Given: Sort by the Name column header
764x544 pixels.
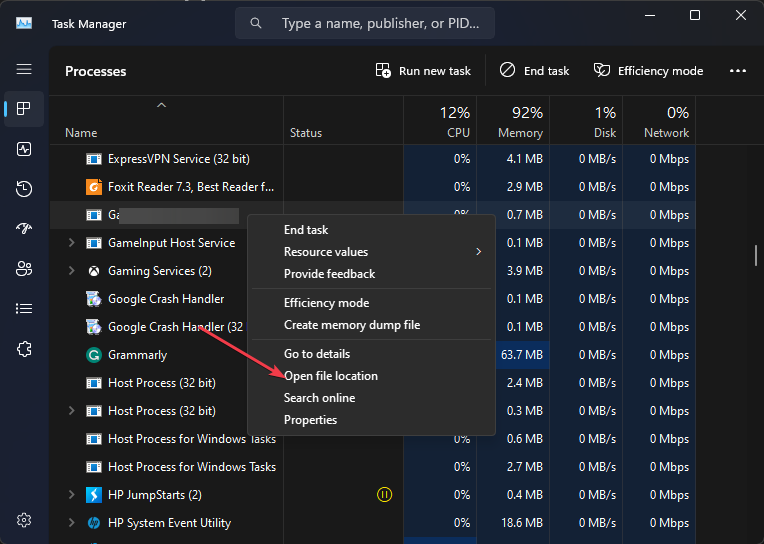Looking at the screenshot, I should pyautogui.click(x=166, y=120).
